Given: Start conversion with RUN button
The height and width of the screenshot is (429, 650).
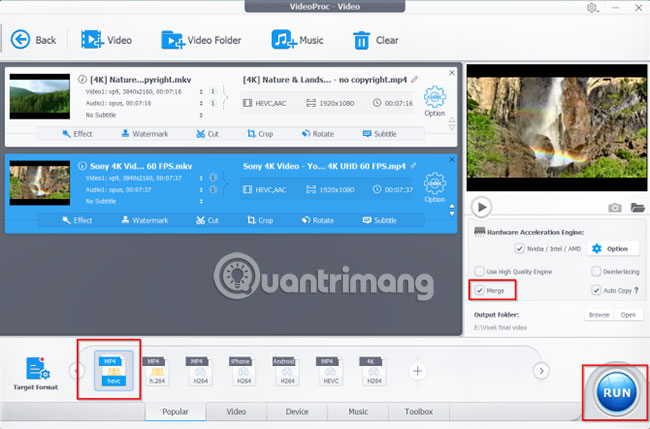Looking at the screenshot, I should tap(616, 392).
